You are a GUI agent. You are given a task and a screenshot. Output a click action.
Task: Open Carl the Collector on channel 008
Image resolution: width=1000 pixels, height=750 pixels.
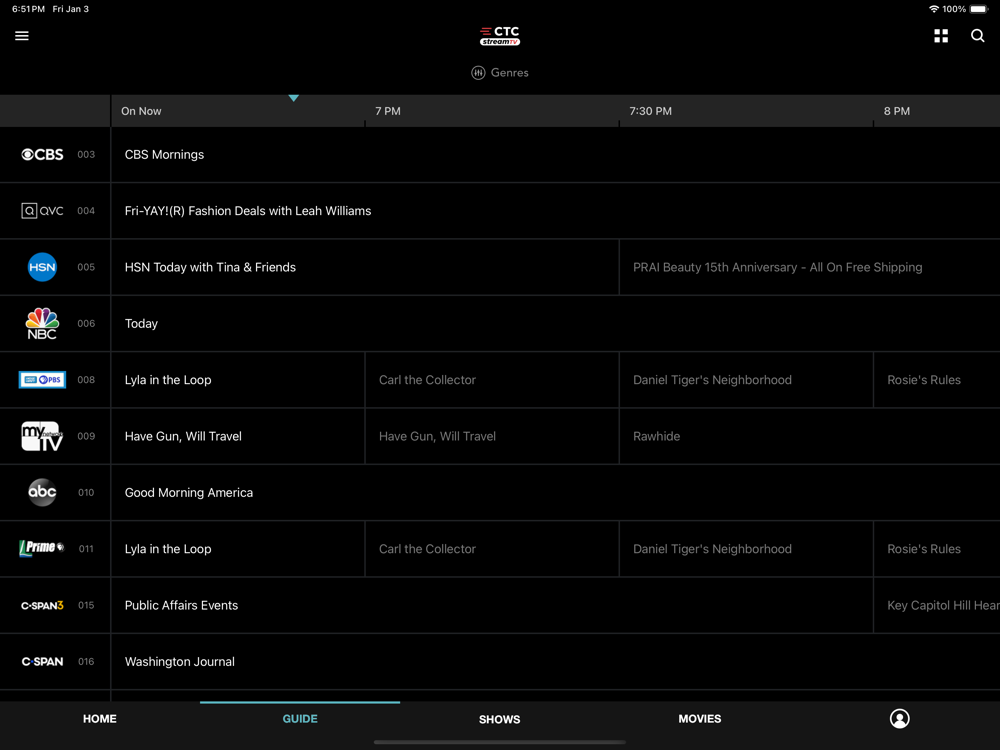tap(492, 379)
